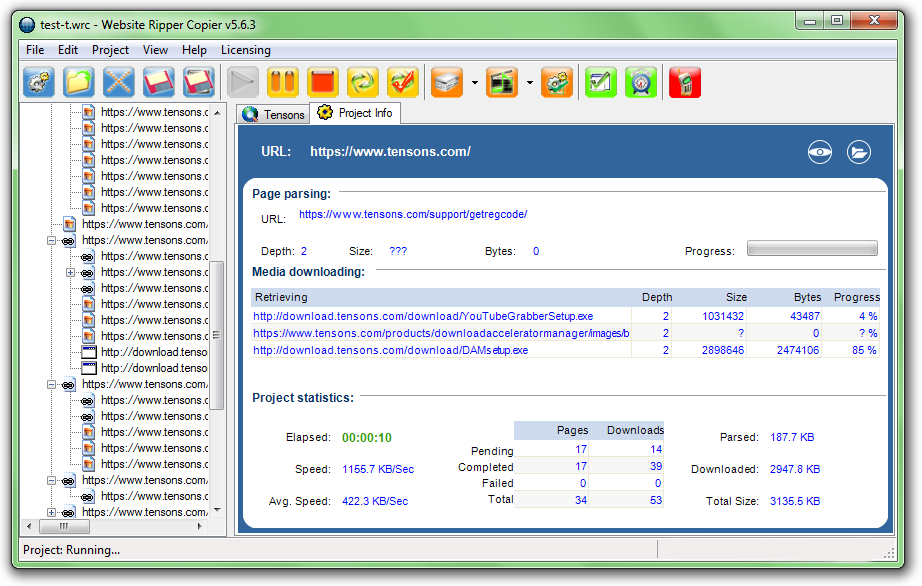Screen dimensions: 922x586
Task: Open dropdown arrow beside the film clapper icon
Action: 530,82
